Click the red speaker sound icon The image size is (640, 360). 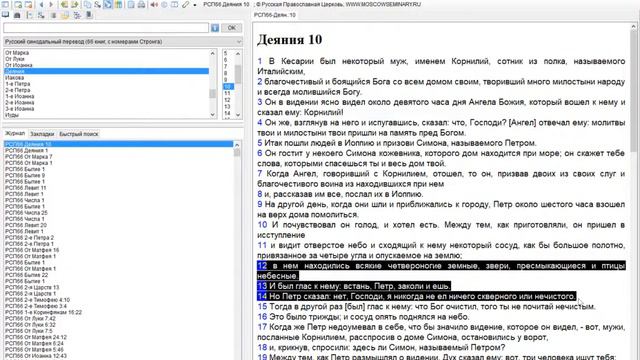[x=154, y=4]
